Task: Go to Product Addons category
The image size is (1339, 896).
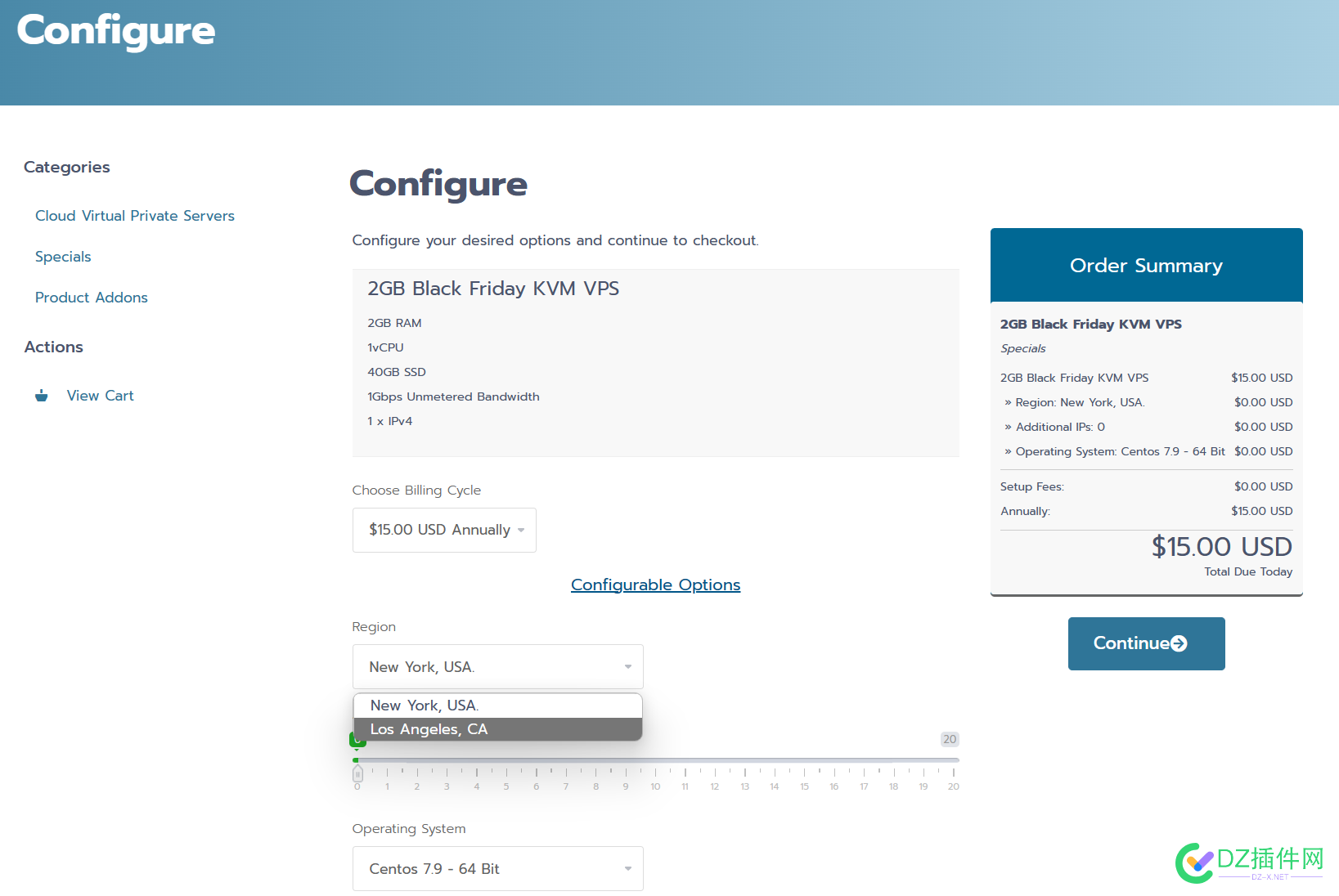Action: point(92,298)
